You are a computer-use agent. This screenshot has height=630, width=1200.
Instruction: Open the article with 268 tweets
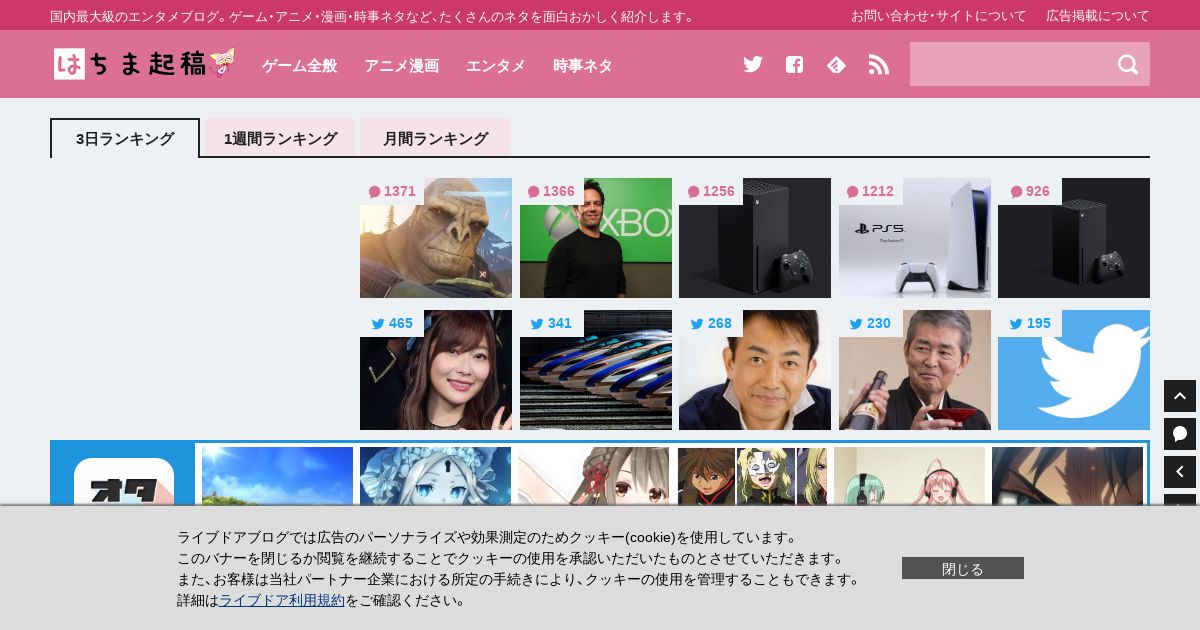[755, 370]
